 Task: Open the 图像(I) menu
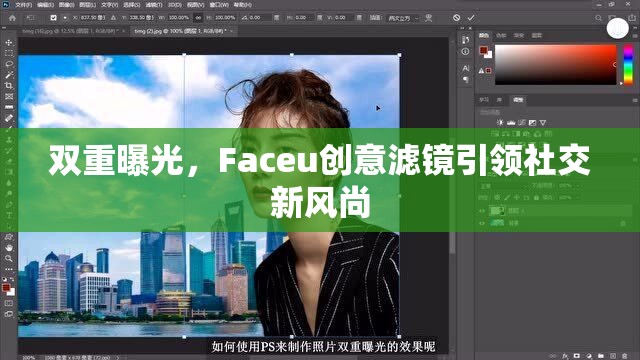click(66, 5)
